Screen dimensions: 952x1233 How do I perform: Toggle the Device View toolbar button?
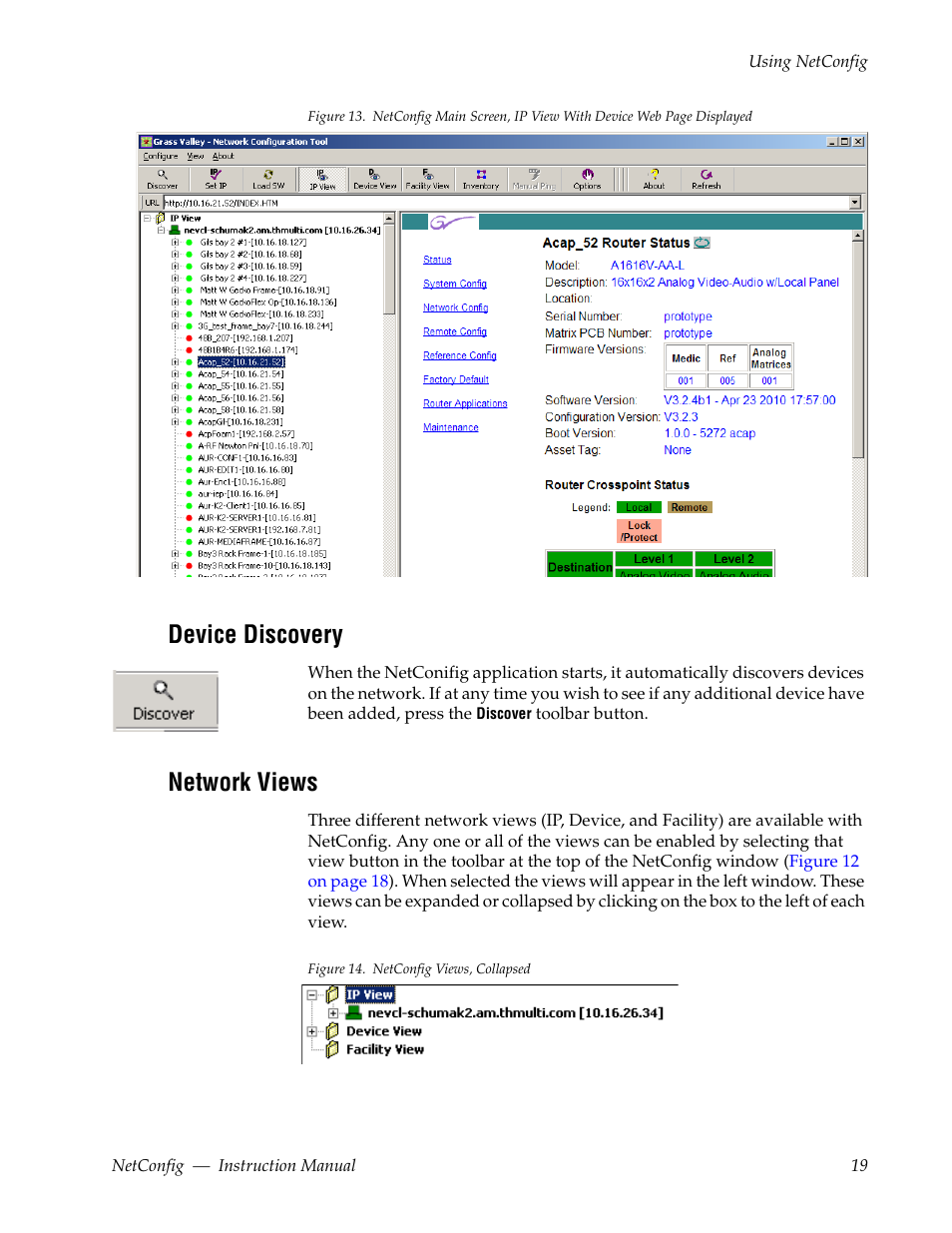[x=374, y=179]
